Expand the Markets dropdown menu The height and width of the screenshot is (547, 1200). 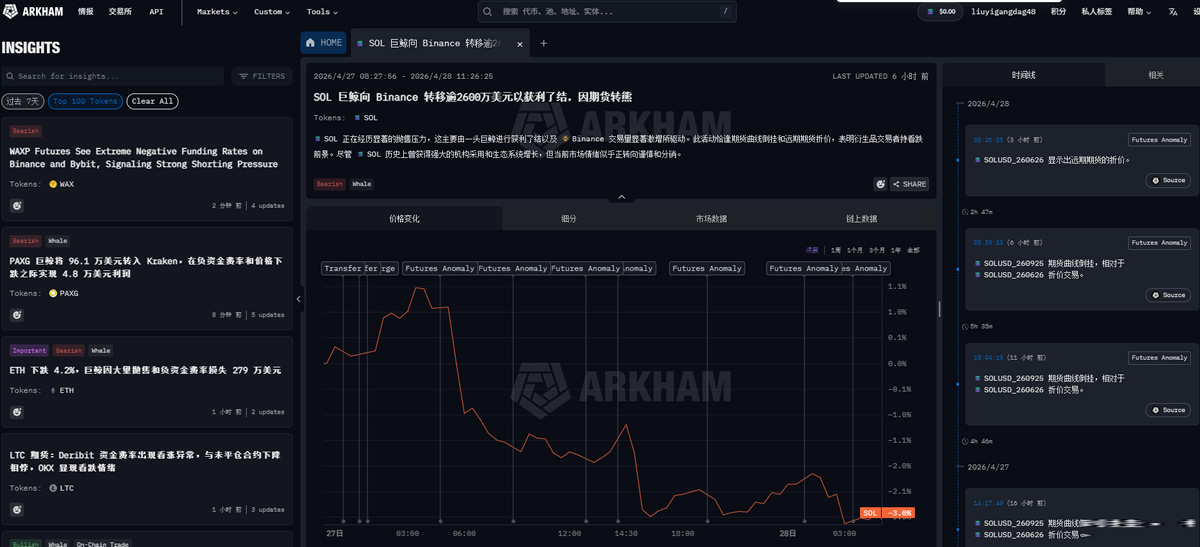[x=217, y=12]
